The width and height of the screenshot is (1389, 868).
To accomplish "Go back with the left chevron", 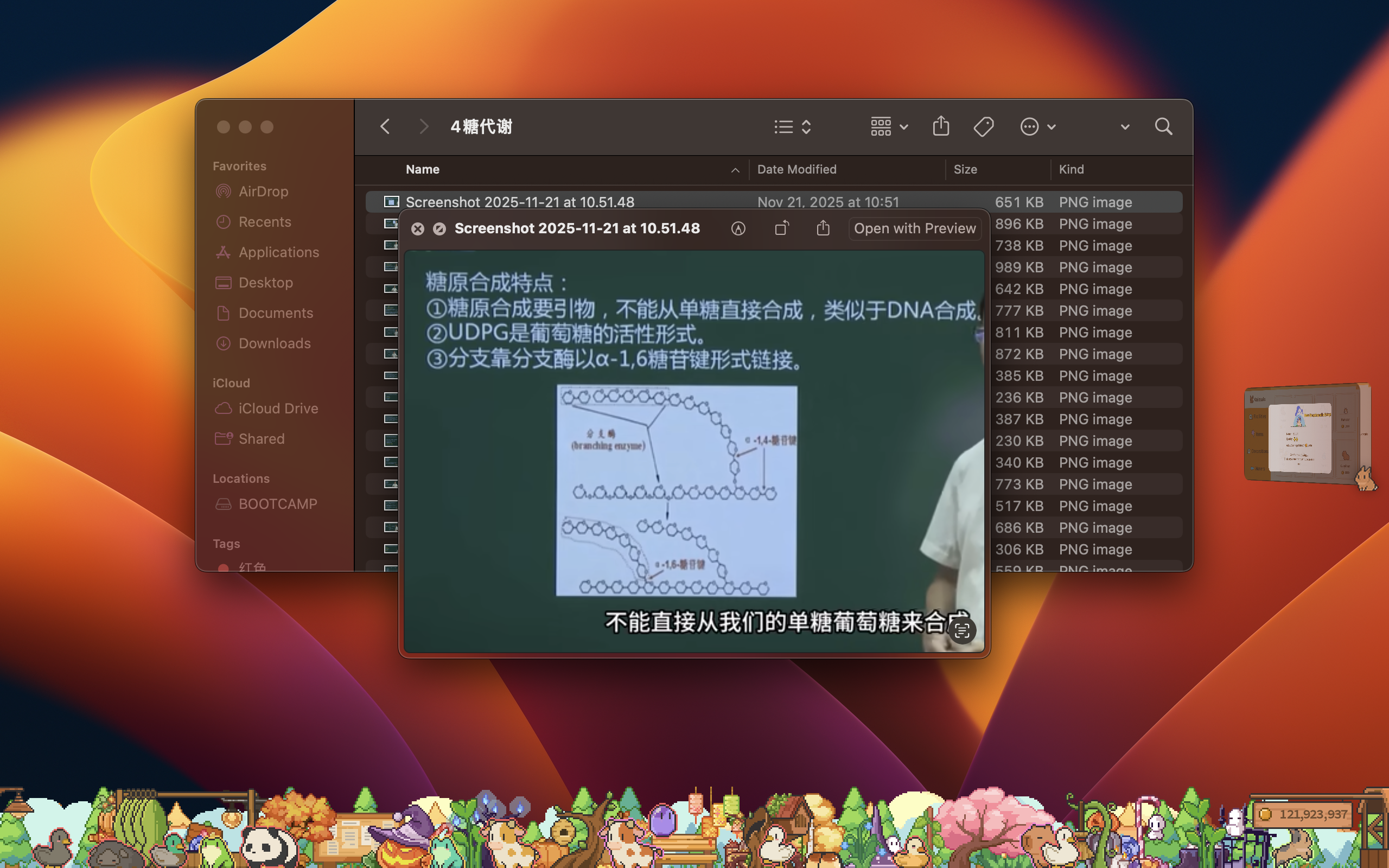I will pyautogui.click(x=385, y=126).
